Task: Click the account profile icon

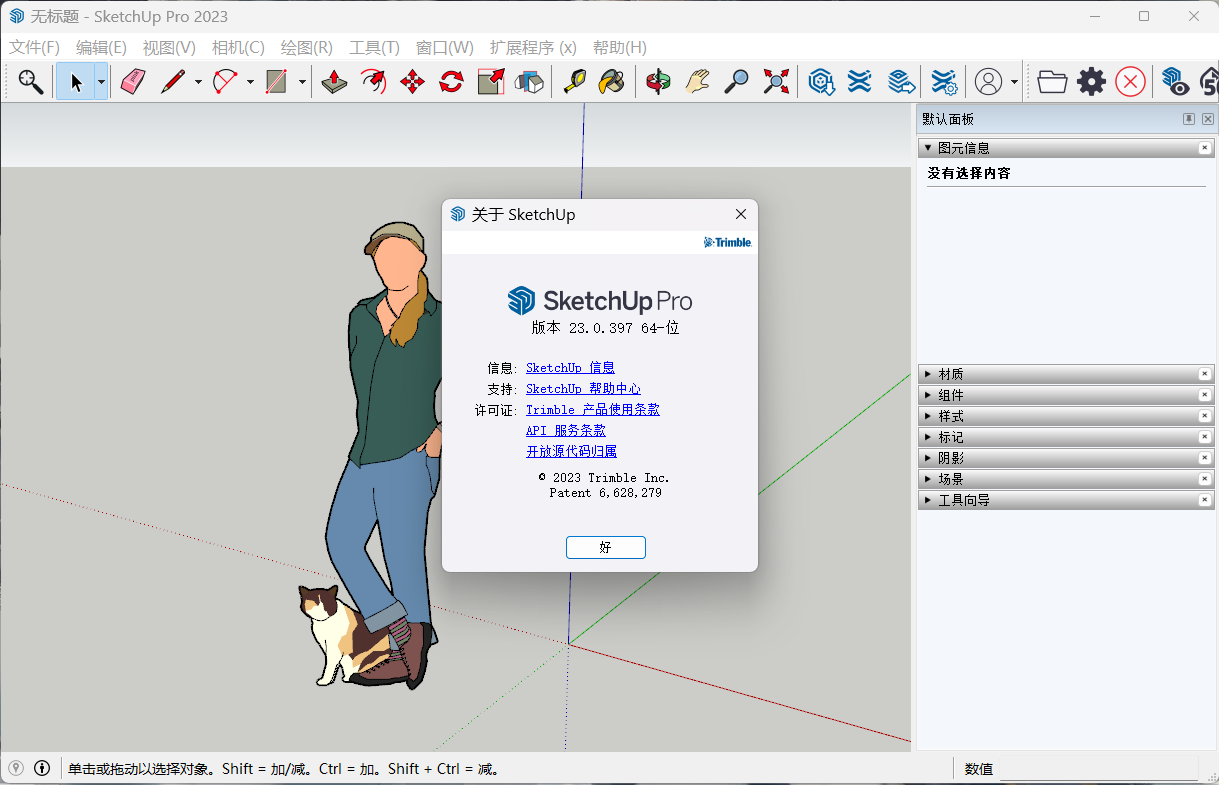Action: (x=988, y=81)
